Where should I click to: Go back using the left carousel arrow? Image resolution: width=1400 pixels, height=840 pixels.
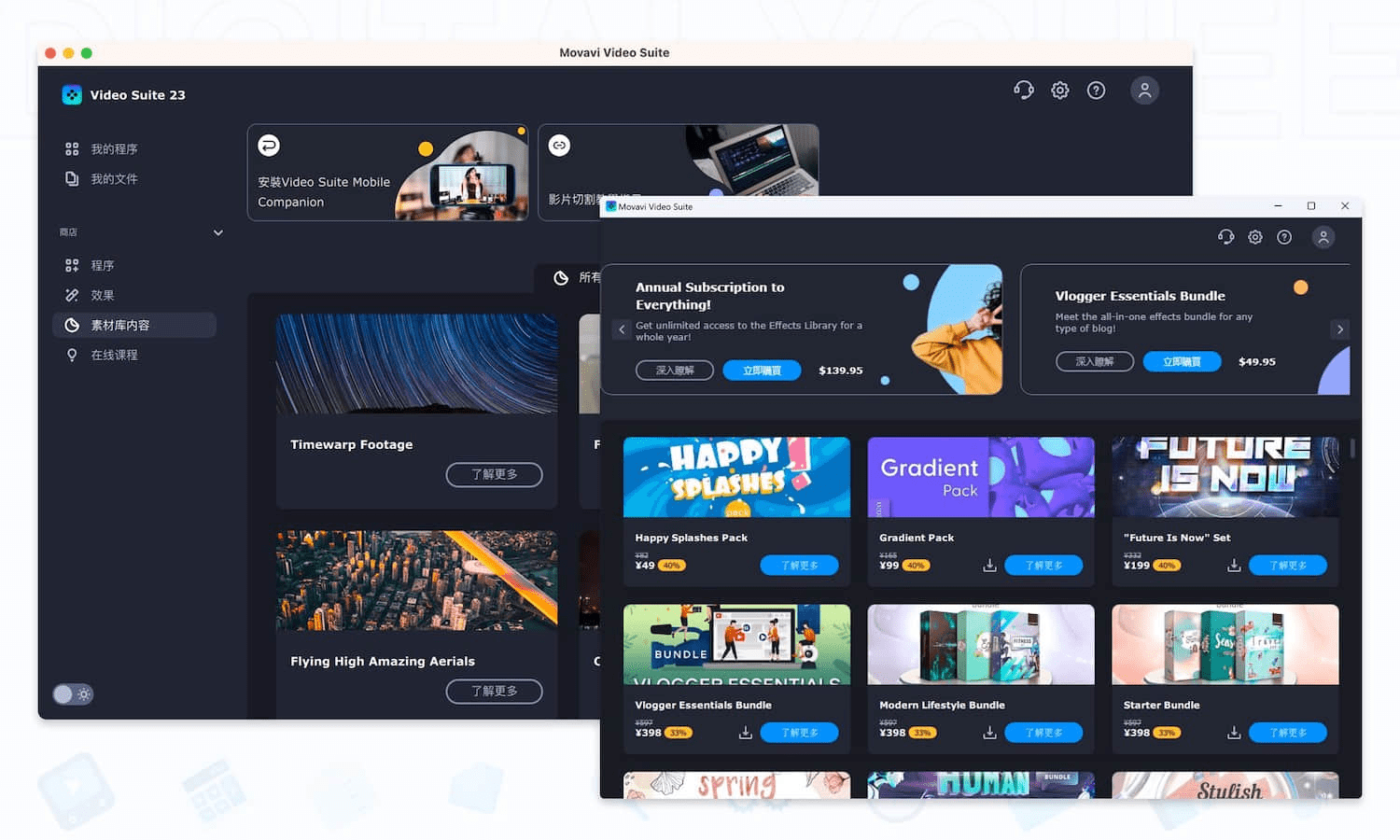622,329
